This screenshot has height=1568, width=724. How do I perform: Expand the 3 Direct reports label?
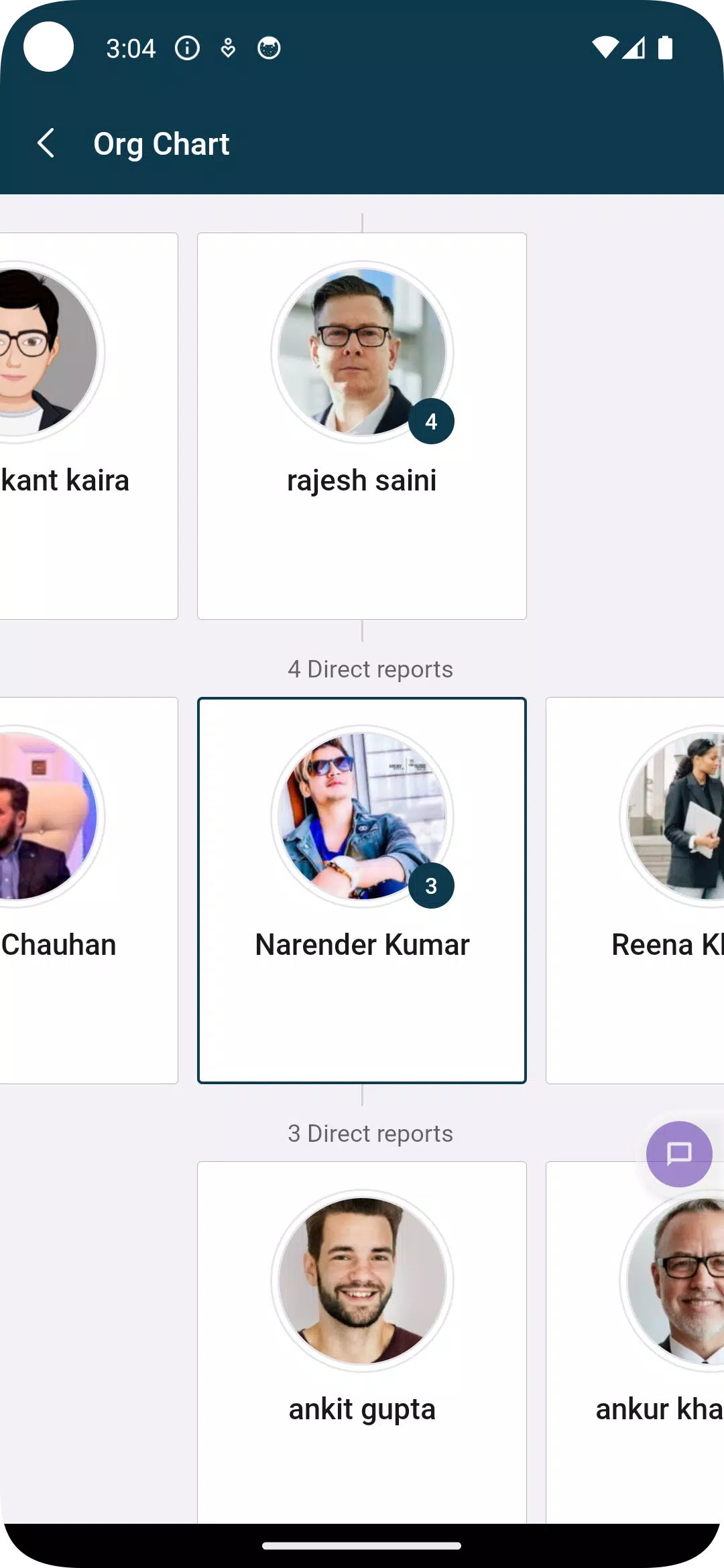(370, 1134)
